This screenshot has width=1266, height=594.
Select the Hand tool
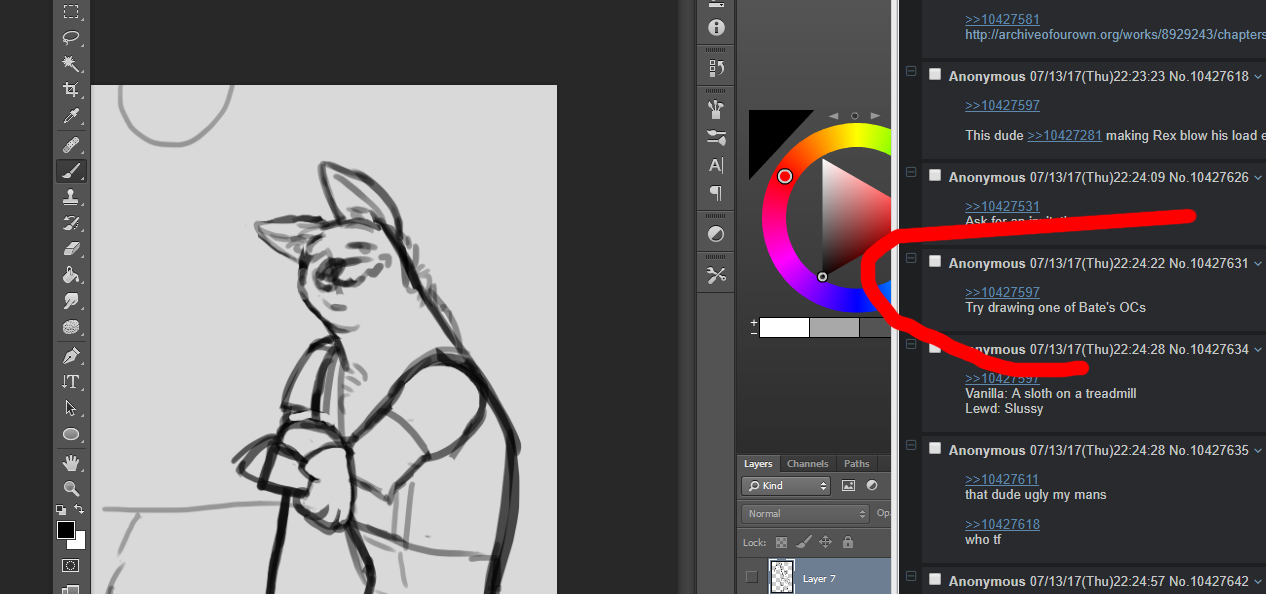coord(71,462)
